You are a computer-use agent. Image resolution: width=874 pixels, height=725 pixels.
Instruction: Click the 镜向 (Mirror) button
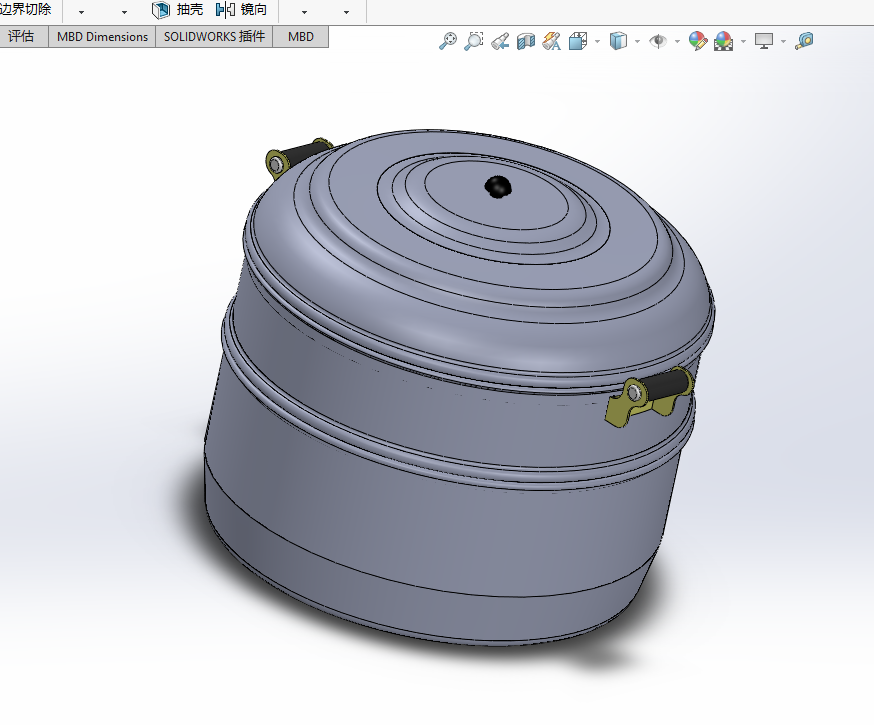pos(242,10)
